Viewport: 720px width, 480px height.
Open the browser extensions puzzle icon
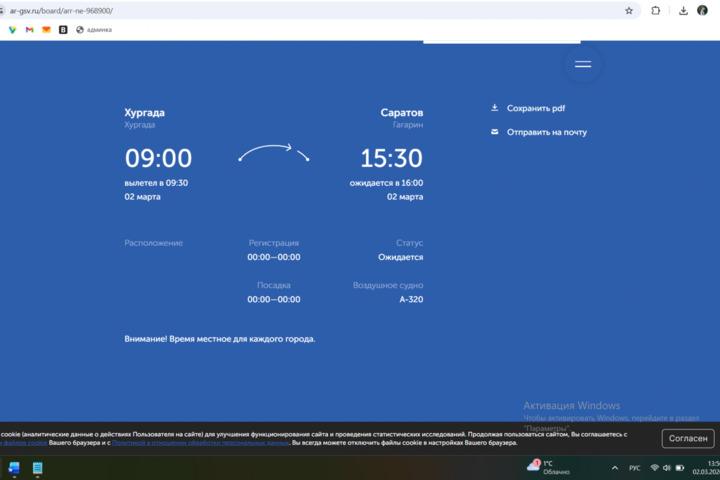(656, 11)
